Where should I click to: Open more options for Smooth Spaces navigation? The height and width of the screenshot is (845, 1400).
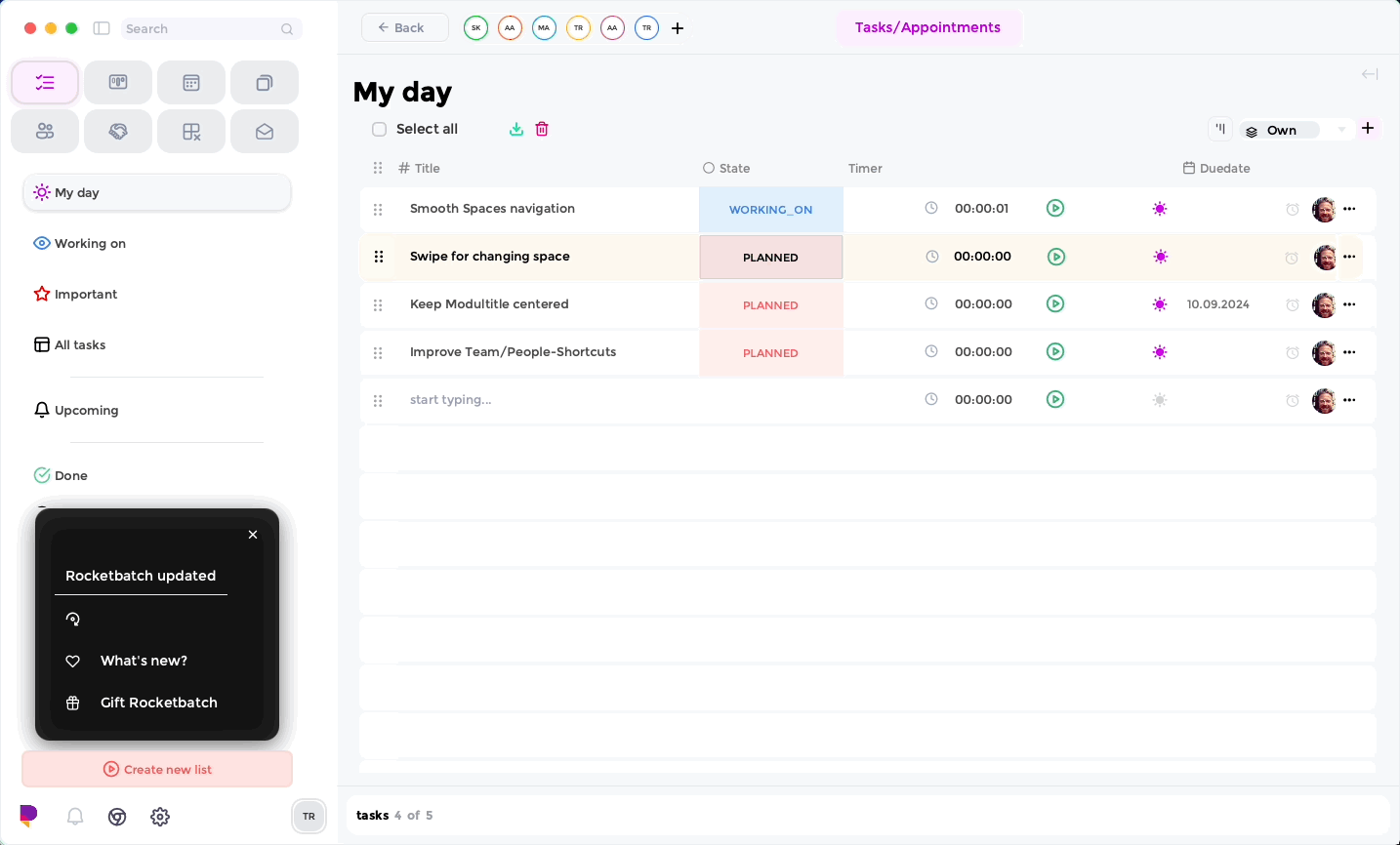click(x=1349, y=209)
